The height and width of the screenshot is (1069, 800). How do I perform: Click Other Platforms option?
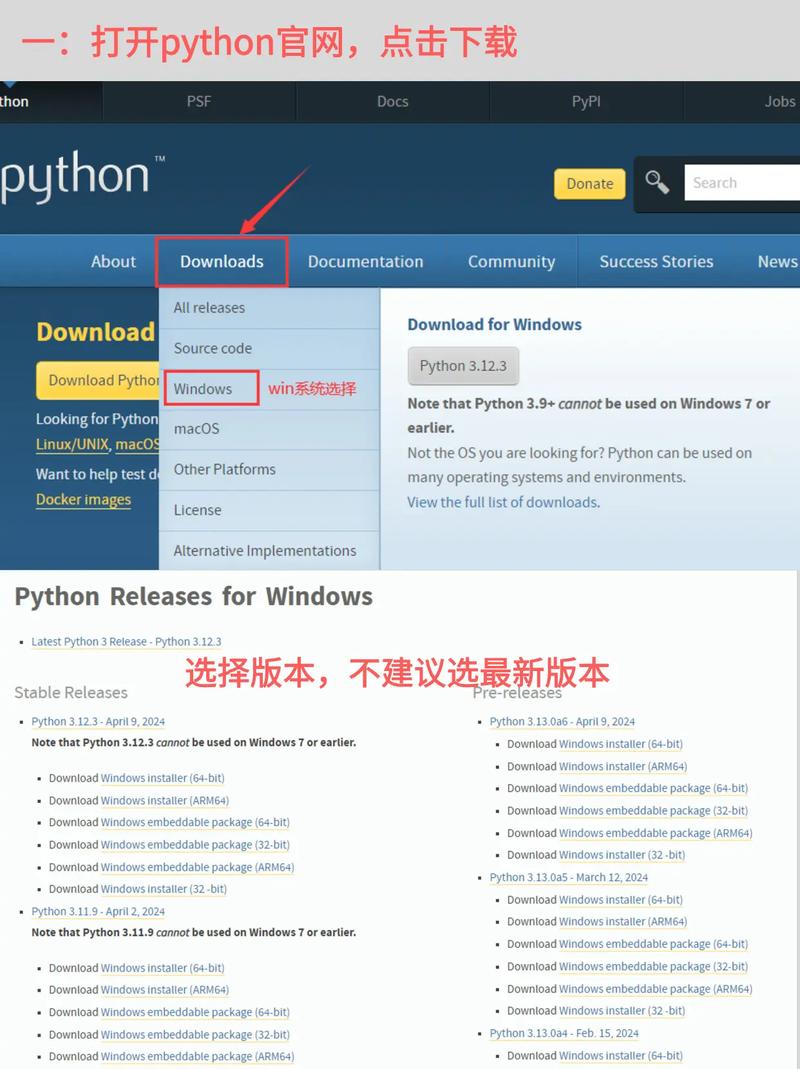tap(225, 469)
